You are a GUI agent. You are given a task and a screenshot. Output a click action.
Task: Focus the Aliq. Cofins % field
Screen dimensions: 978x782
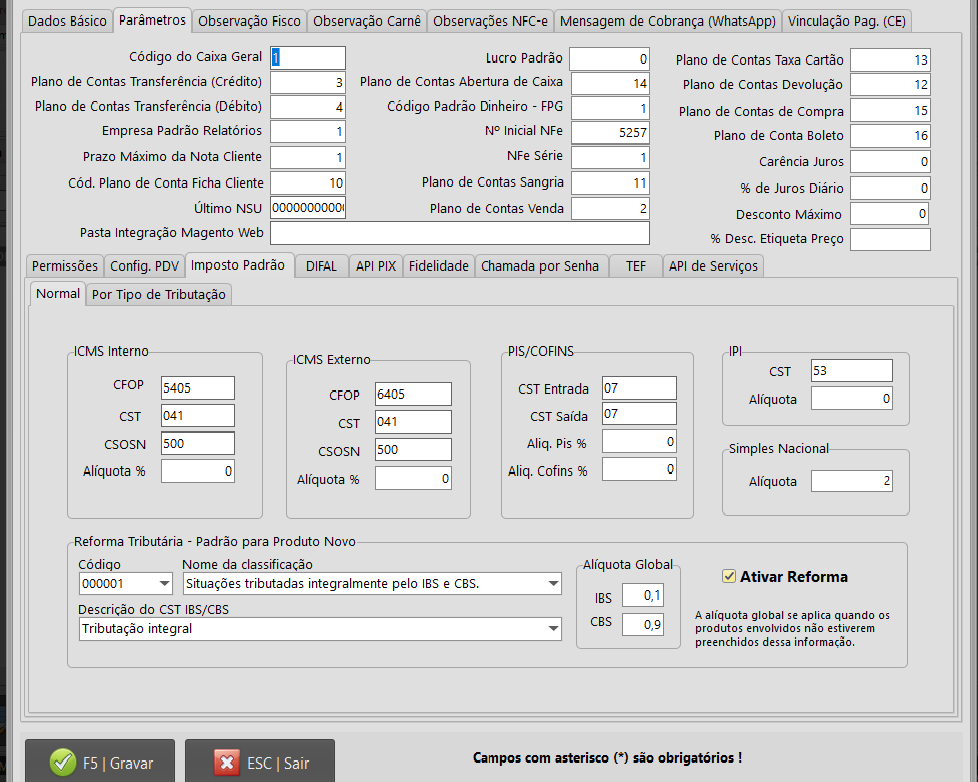[639, 469]
